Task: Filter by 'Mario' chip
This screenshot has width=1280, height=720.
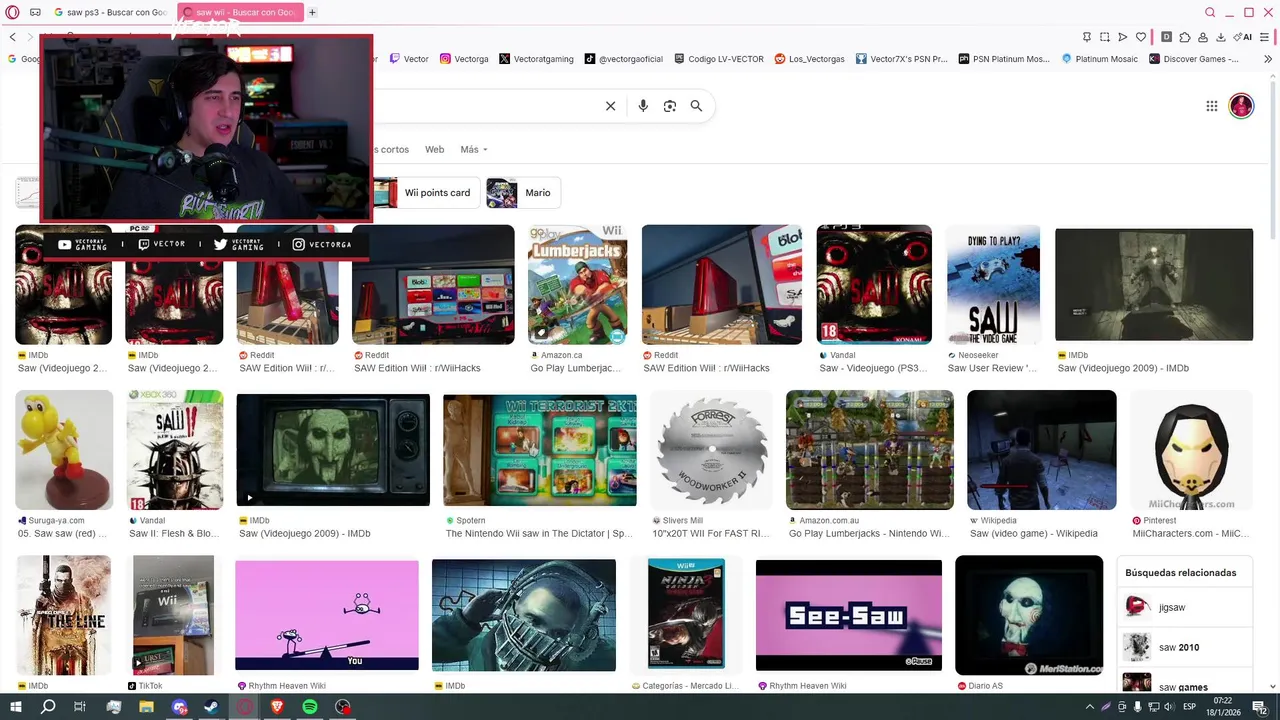Action: pyautogui.click(x=523, y=193)
